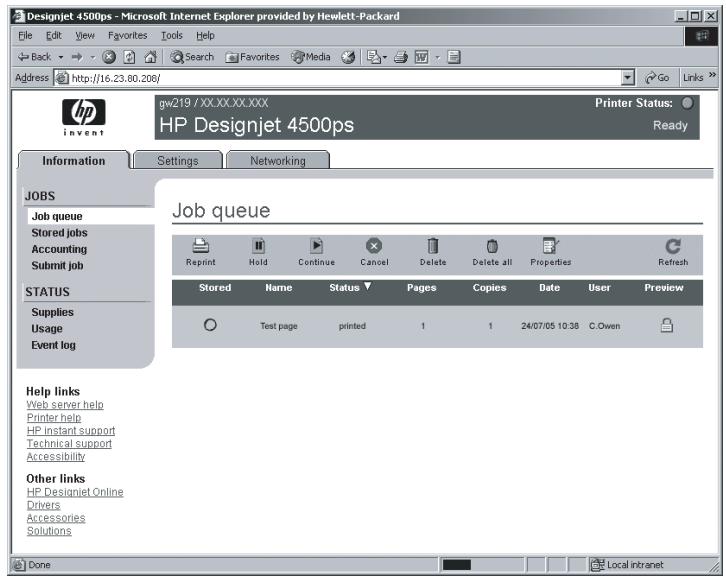Open the Mail icon dropdown arrow
Image resolution: width=726 pixels, height=578 pixels.
tap(384, 57)
